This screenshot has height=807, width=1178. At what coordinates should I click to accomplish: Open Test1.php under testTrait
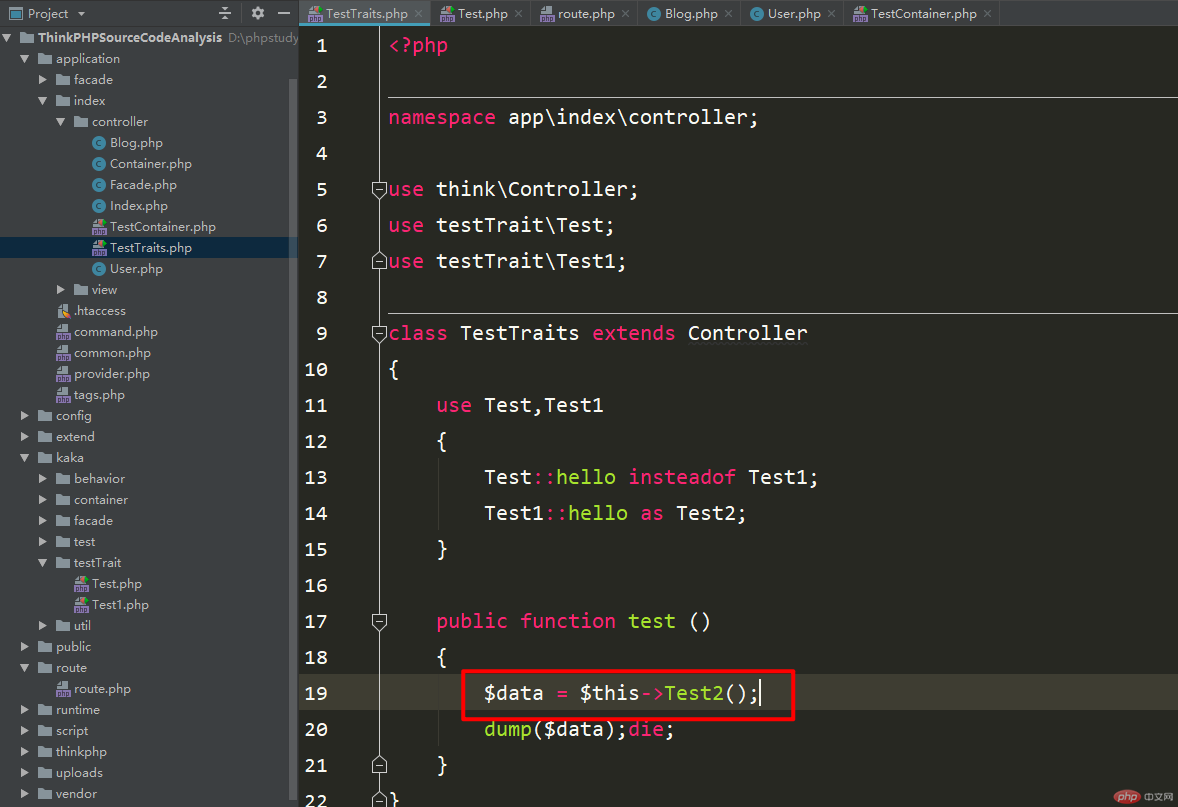(120, 605)
